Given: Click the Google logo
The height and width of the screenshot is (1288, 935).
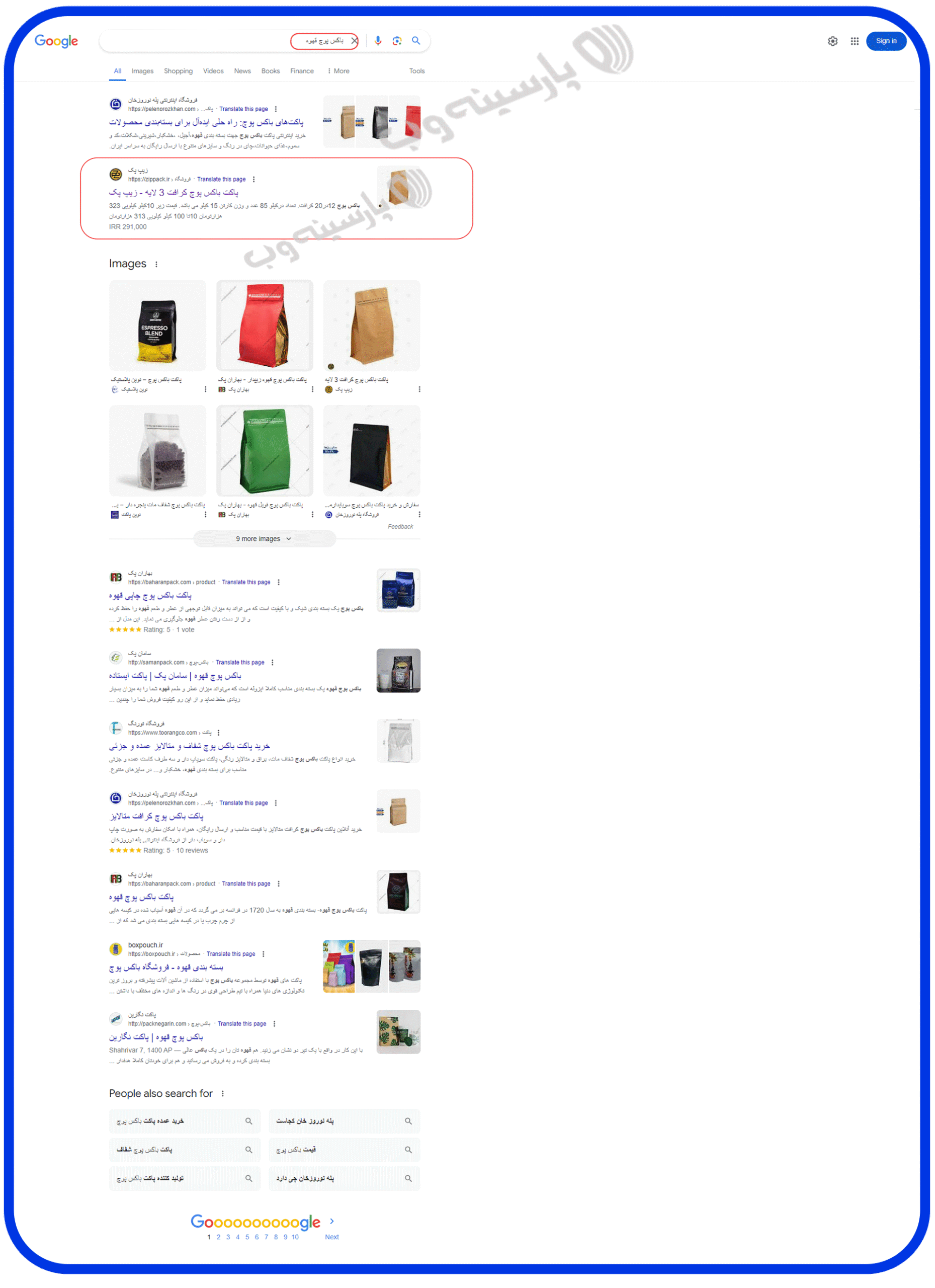Looking at the screenshot, I should [x=56, y=41].
